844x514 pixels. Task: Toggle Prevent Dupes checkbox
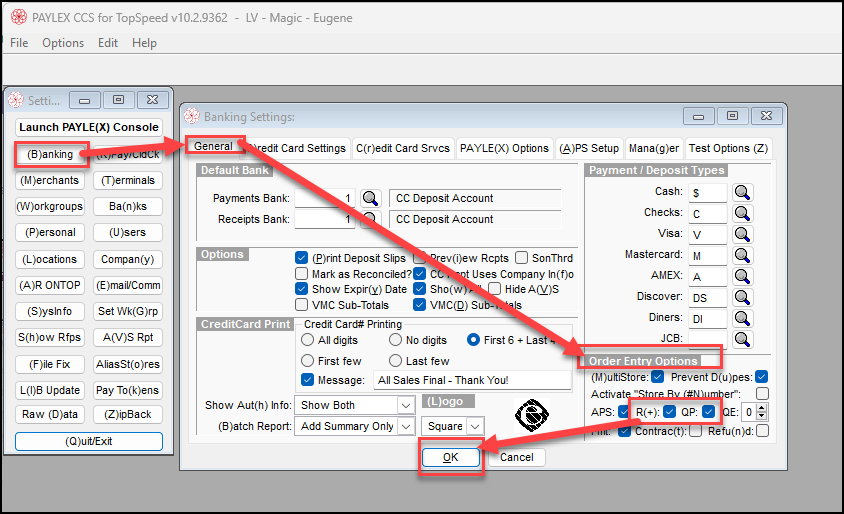761,377
